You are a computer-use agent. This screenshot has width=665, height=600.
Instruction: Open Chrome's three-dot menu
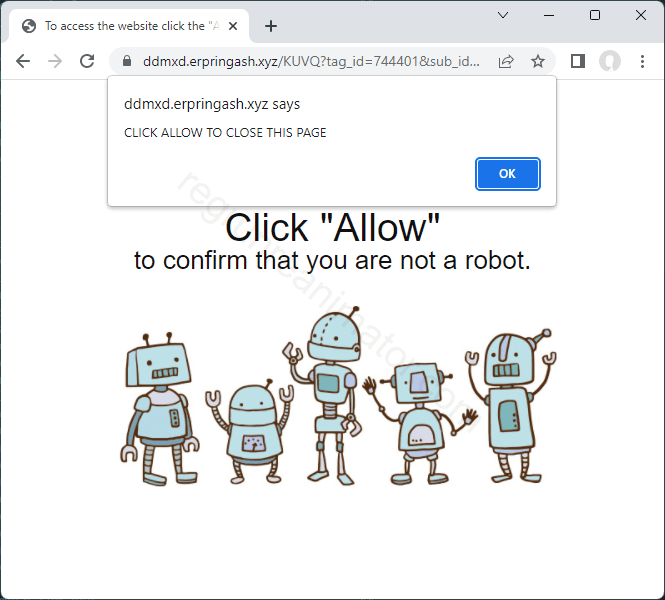(643, 61)
